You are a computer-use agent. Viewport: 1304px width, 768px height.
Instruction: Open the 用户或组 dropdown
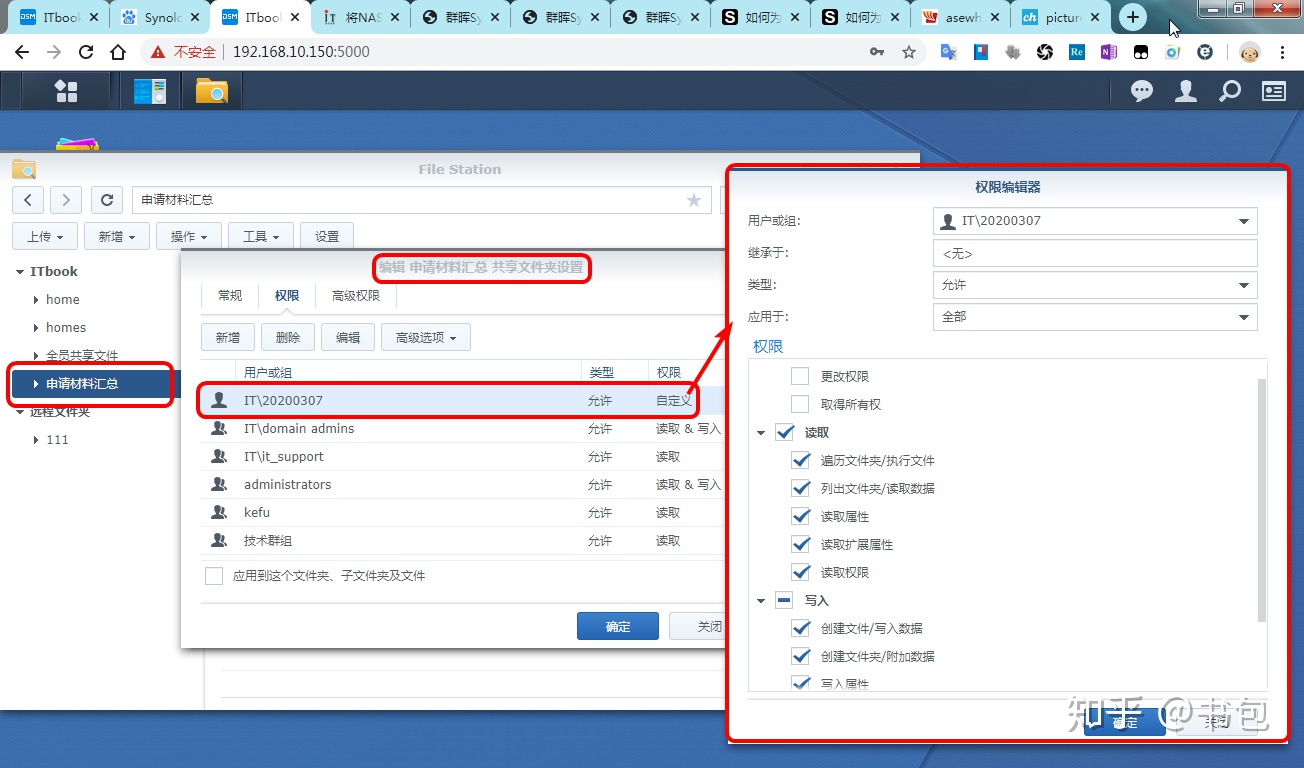(1095, 221)
